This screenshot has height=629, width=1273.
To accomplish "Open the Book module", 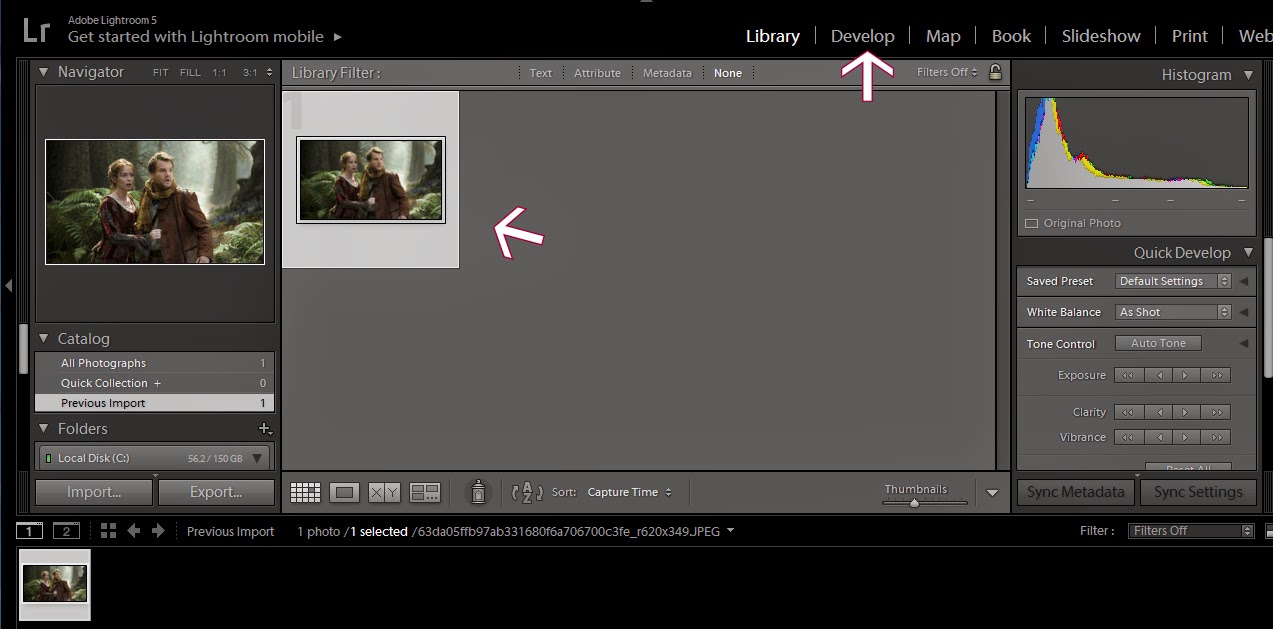I will 1011,36.
